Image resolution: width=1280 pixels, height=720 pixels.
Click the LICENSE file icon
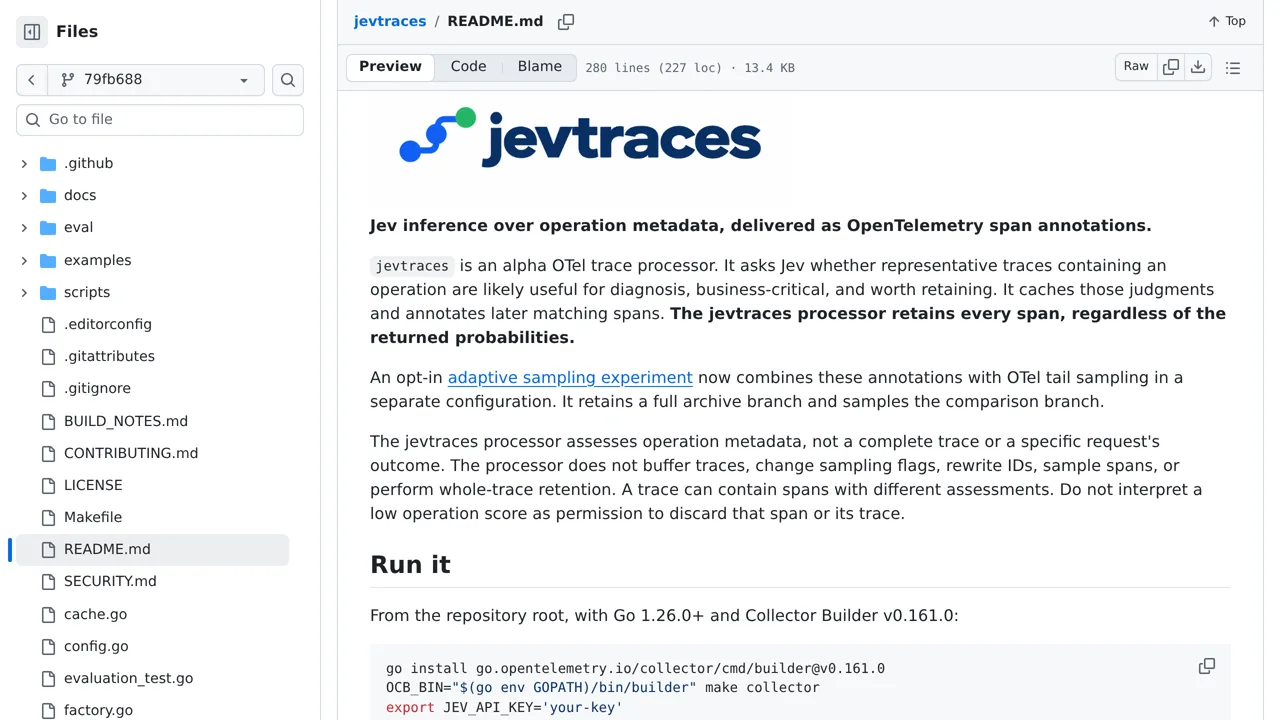tap(48, 486)
